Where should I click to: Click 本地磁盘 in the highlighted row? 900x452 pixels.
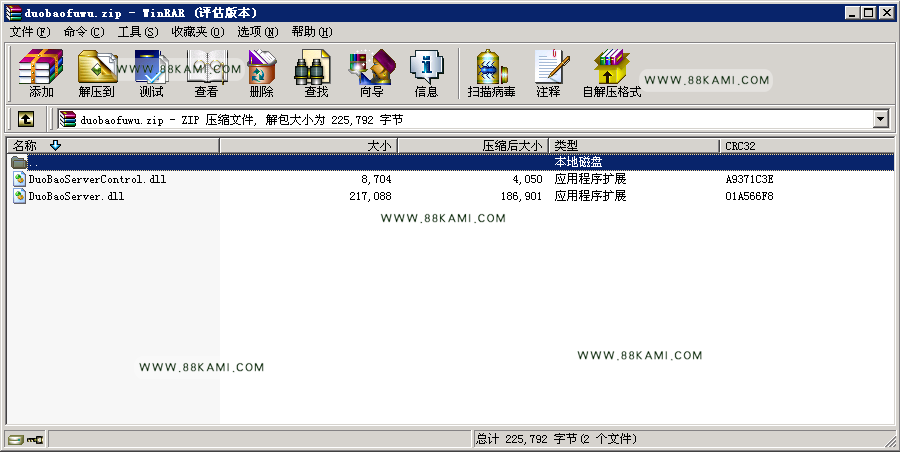[578, 163]
